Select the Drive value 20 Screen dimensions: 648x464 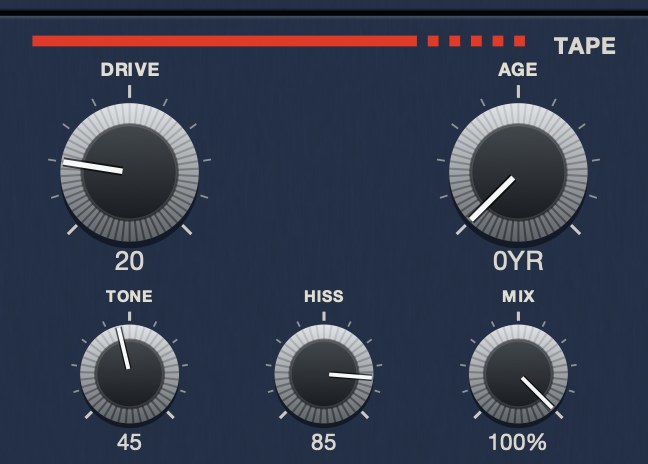(x=129, y=262)
